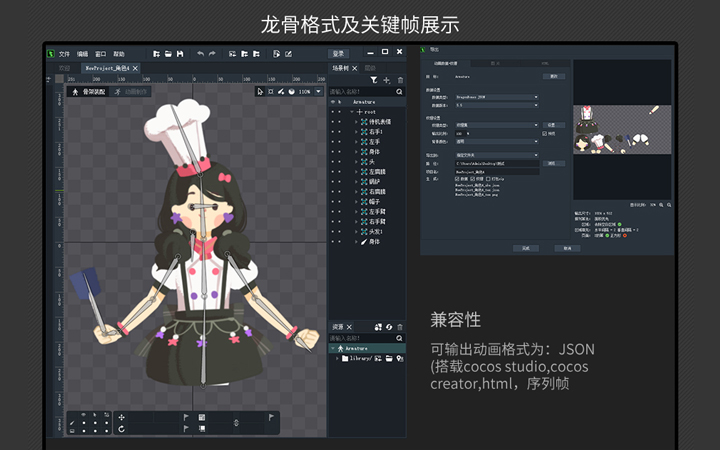The height and width of the screenshot is (450, 720).
Task: Expand the 待机表情 tree node
Action: [356, 122]
